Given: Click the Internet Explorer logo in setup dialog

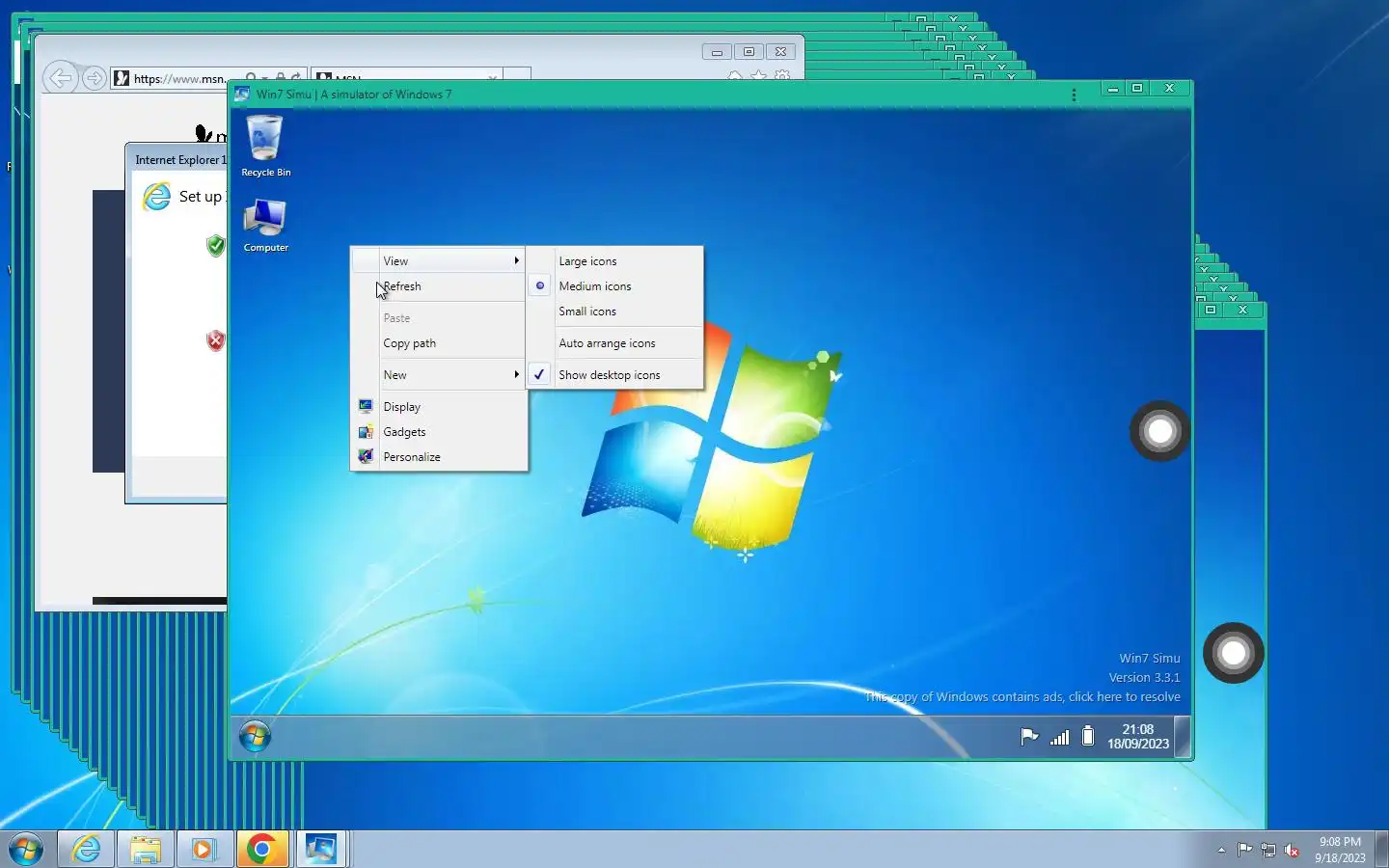Looking at the screenshot, I should click(x=156, y=197).
